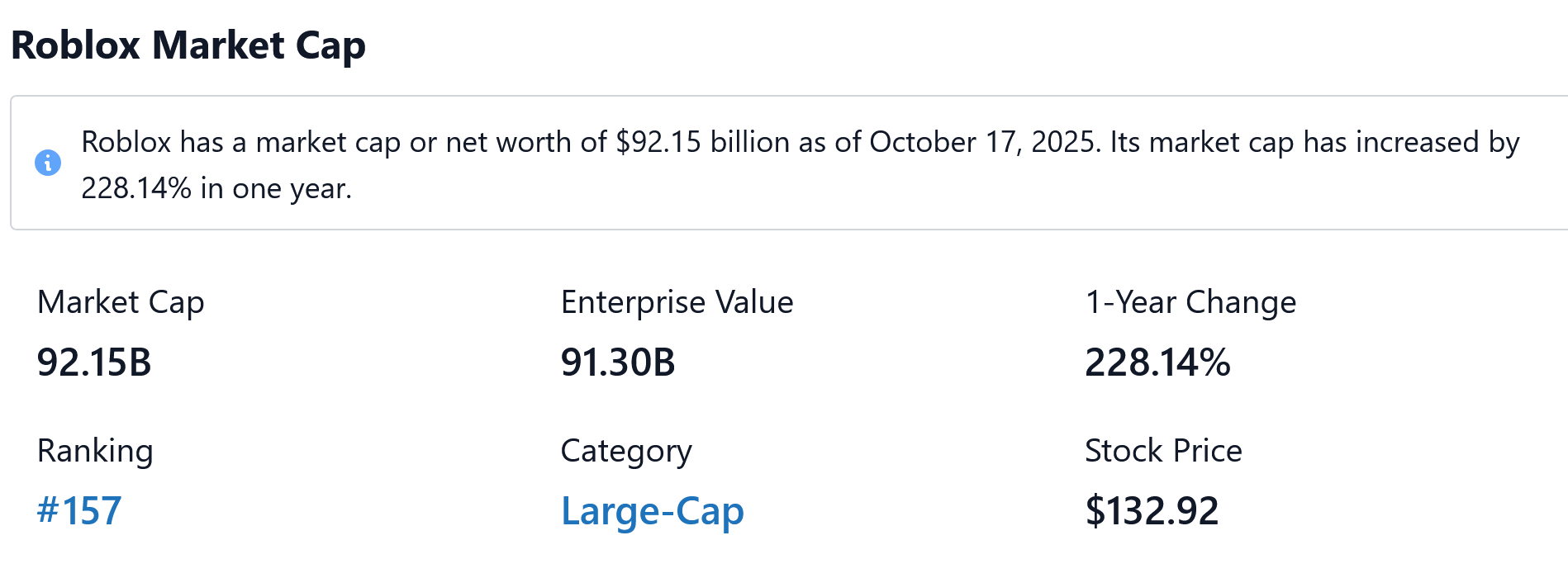The height and width of the screenshot is (578, 1568).
Task: Click the Ranking label
Action: [x=95, y=451]
